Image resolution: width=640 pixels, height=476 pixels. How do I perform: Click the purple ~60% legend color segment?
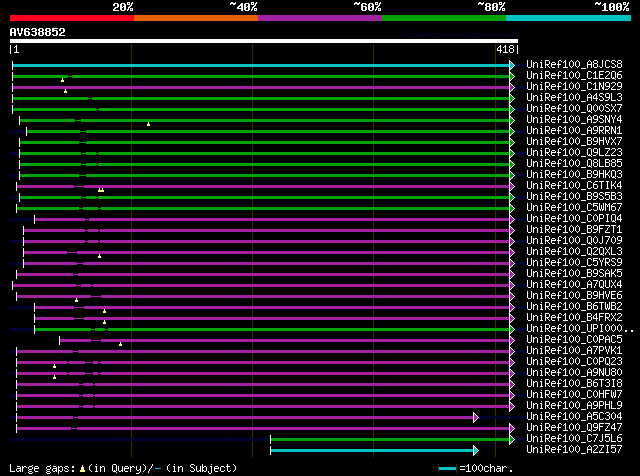320,18
